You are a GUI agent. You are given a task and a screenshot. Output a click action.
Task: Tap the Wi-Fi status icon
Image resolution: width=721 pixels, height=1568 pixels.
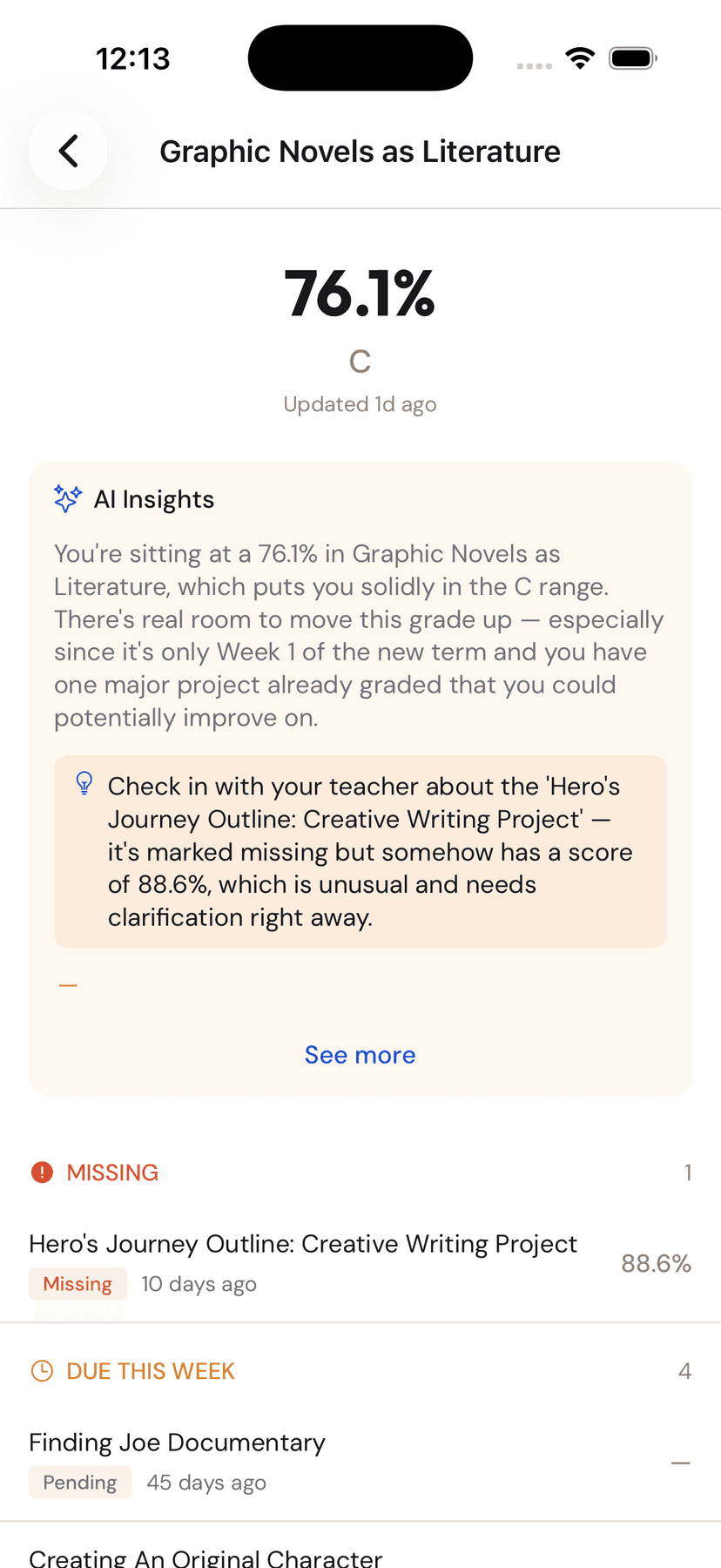tap(580, 58)
